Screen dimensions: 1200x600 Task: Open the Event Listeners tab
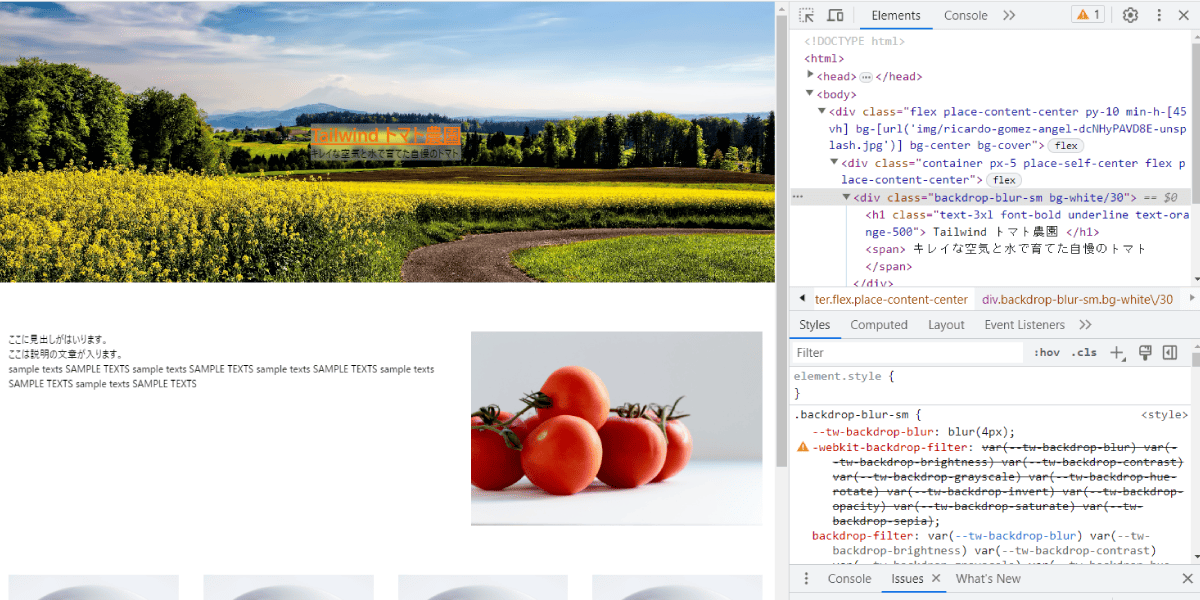coord(1023,325)
